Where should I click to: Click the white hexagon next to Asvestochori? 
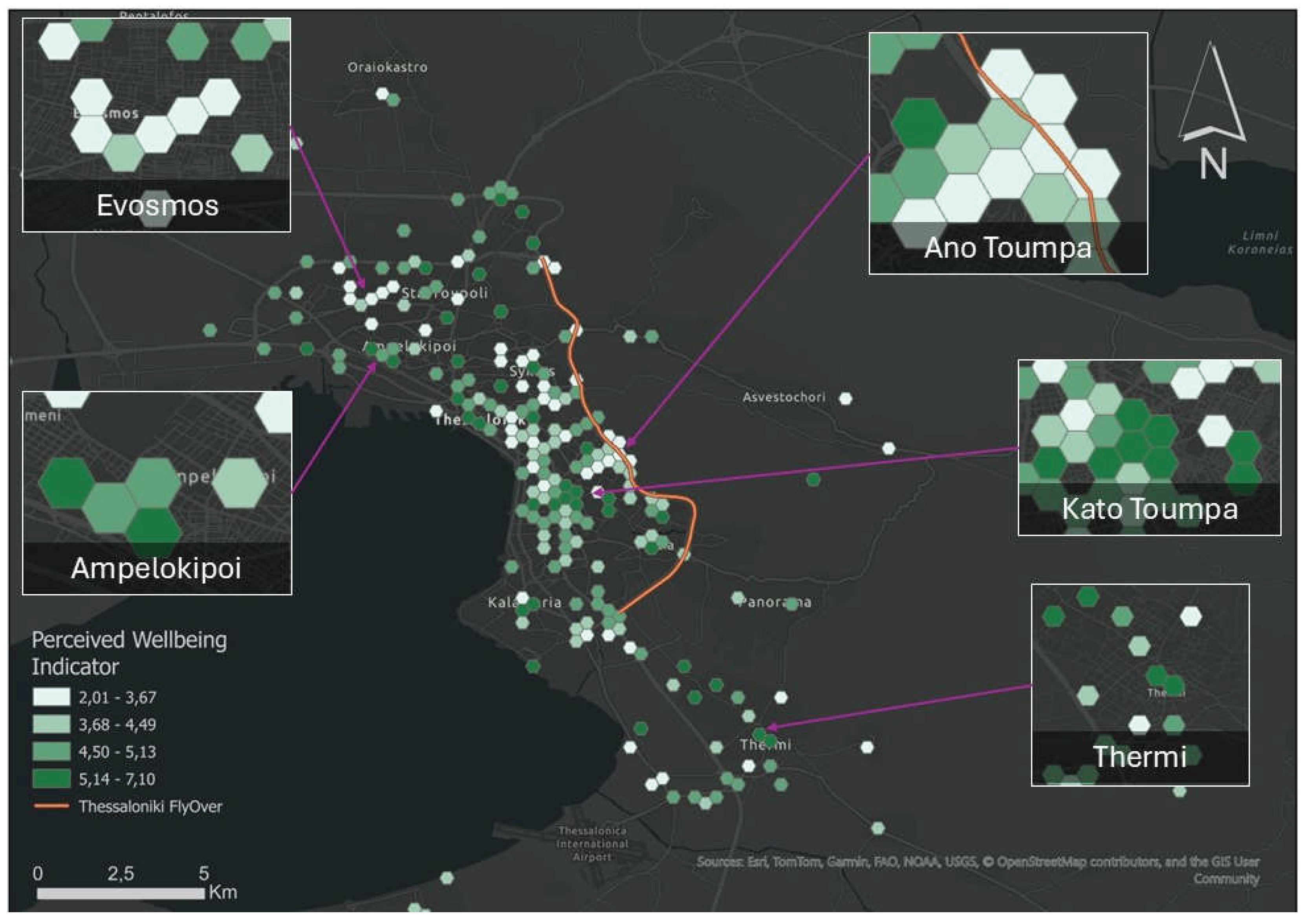point(845,398)
